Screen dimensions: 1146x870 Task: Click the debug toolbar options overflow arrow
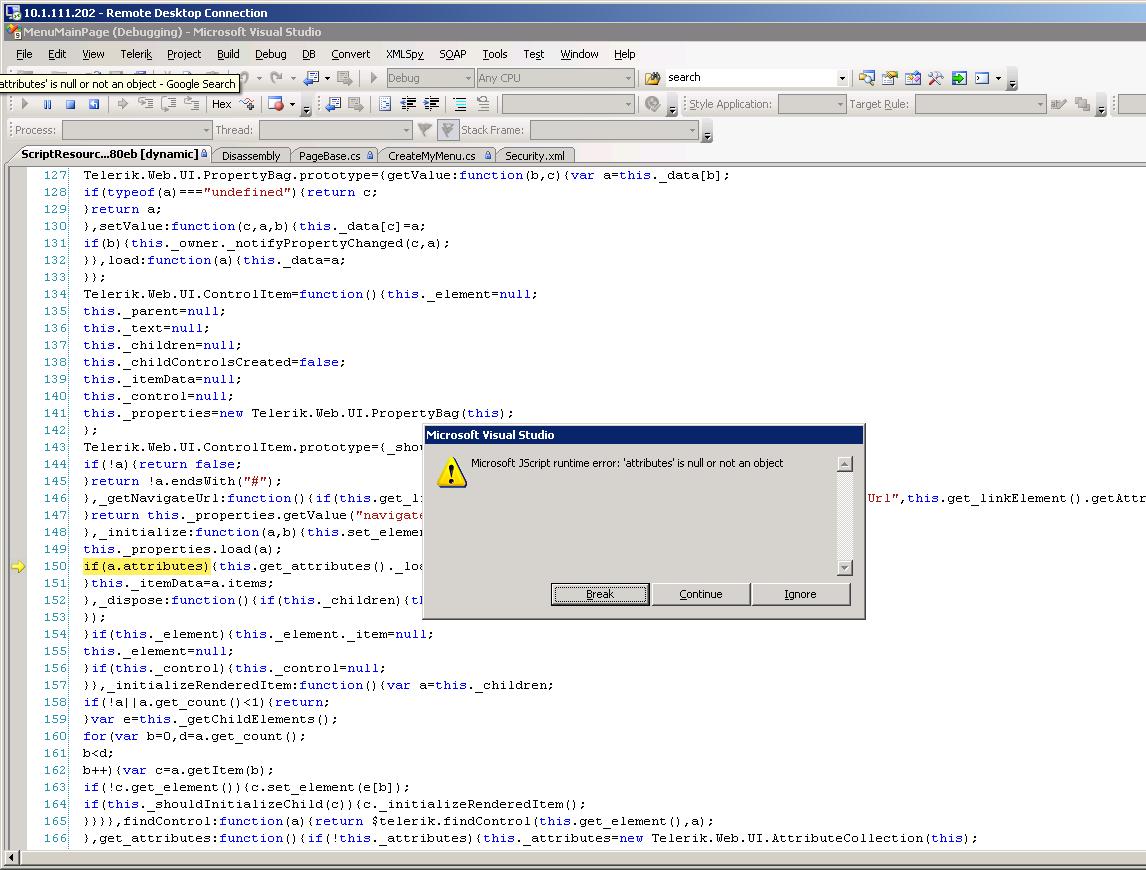(x=306, y=108)
